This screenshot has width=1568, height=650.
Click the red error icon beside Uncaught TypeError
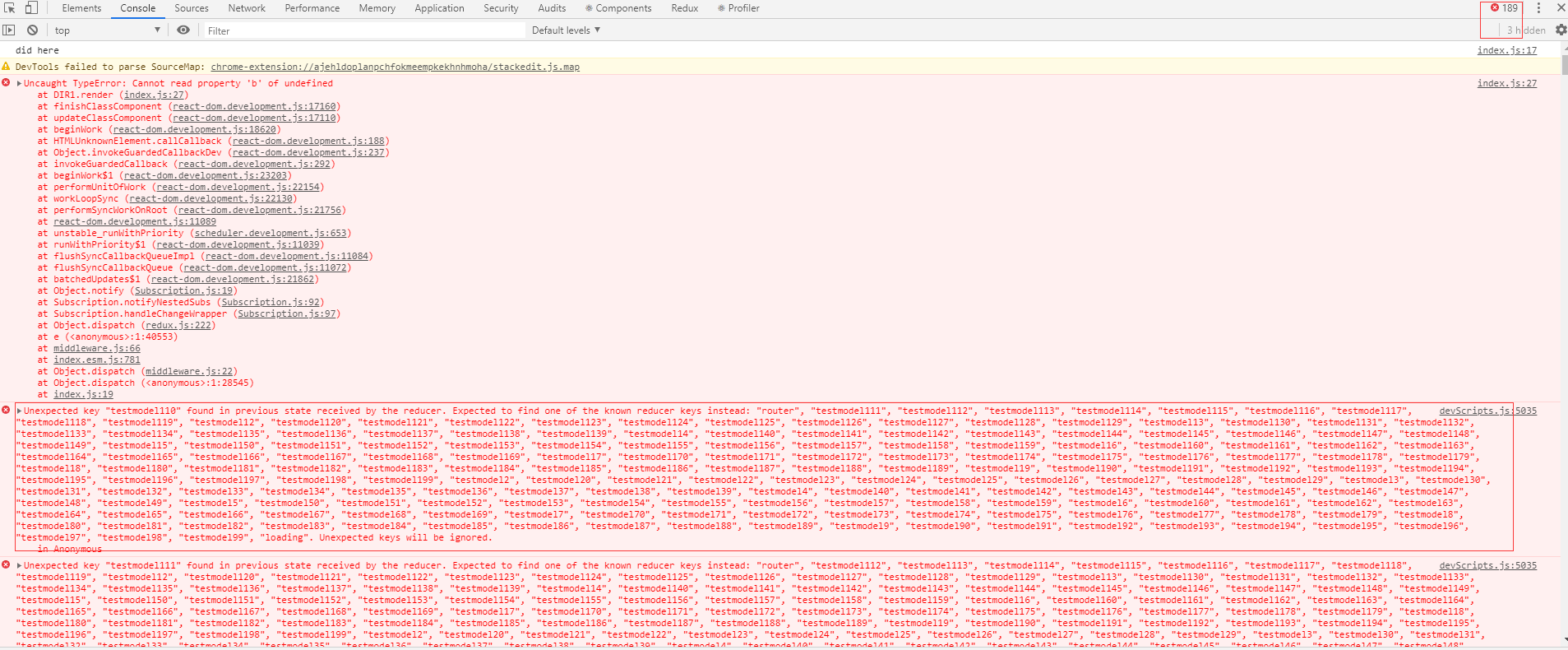(x=7, y=82)
